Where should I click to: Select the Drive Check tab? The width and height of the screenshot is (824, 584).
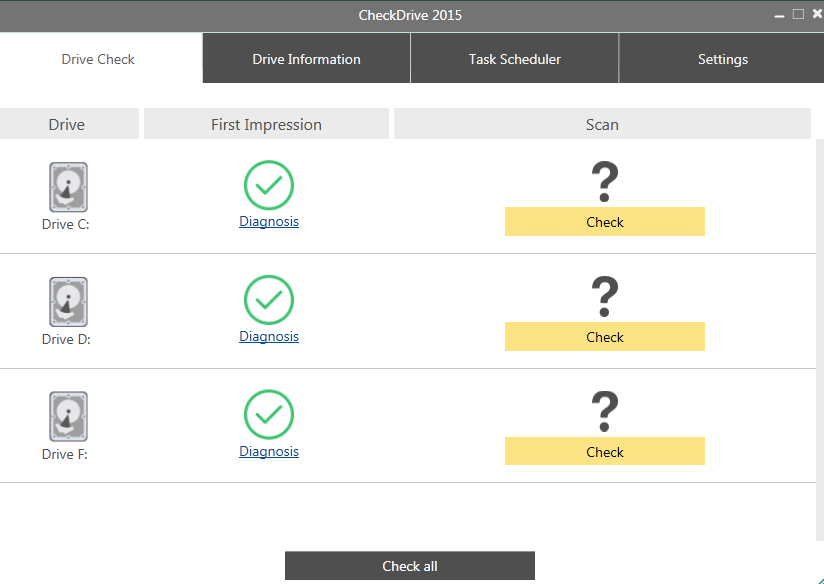click(x=98, y=59)
